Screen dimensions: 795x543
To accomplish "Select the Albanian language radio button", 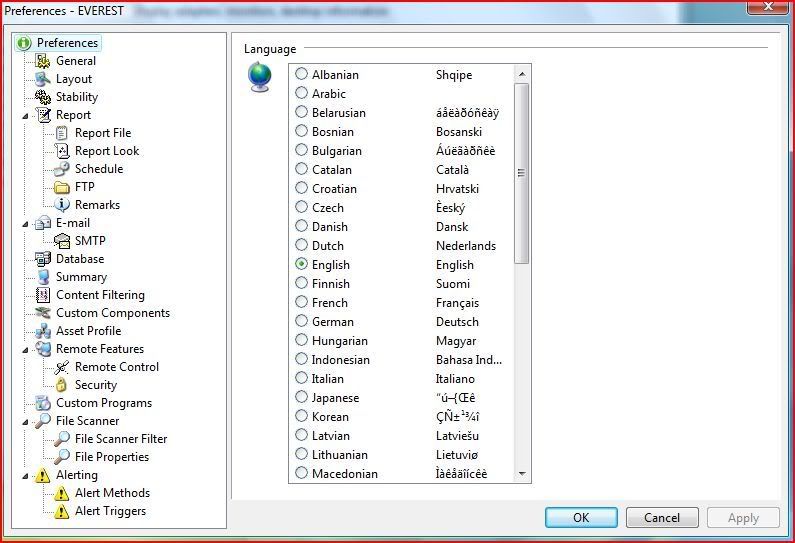I will click(301, 74).
